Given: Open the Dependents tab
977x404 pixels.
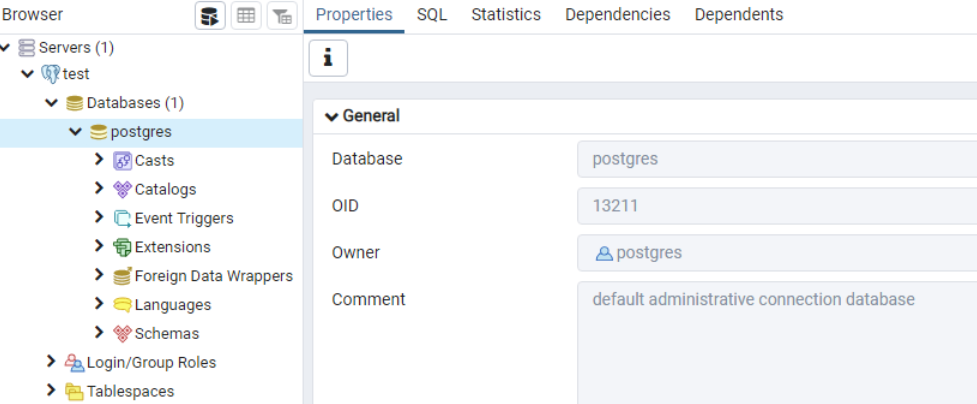Looking at the screenshot, I should pyautogui.click(x=739, y=15).
